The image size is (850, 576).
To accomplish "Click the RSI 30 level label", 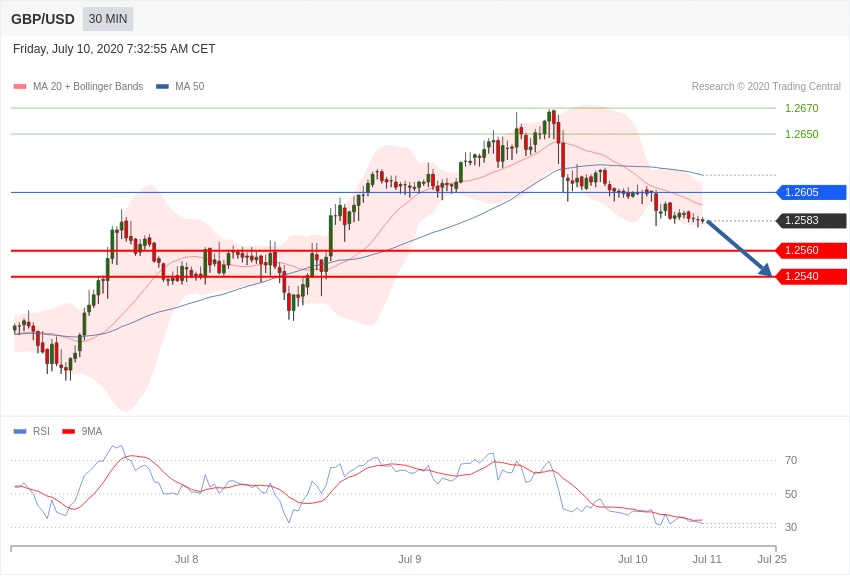I will tap(790, 527).
